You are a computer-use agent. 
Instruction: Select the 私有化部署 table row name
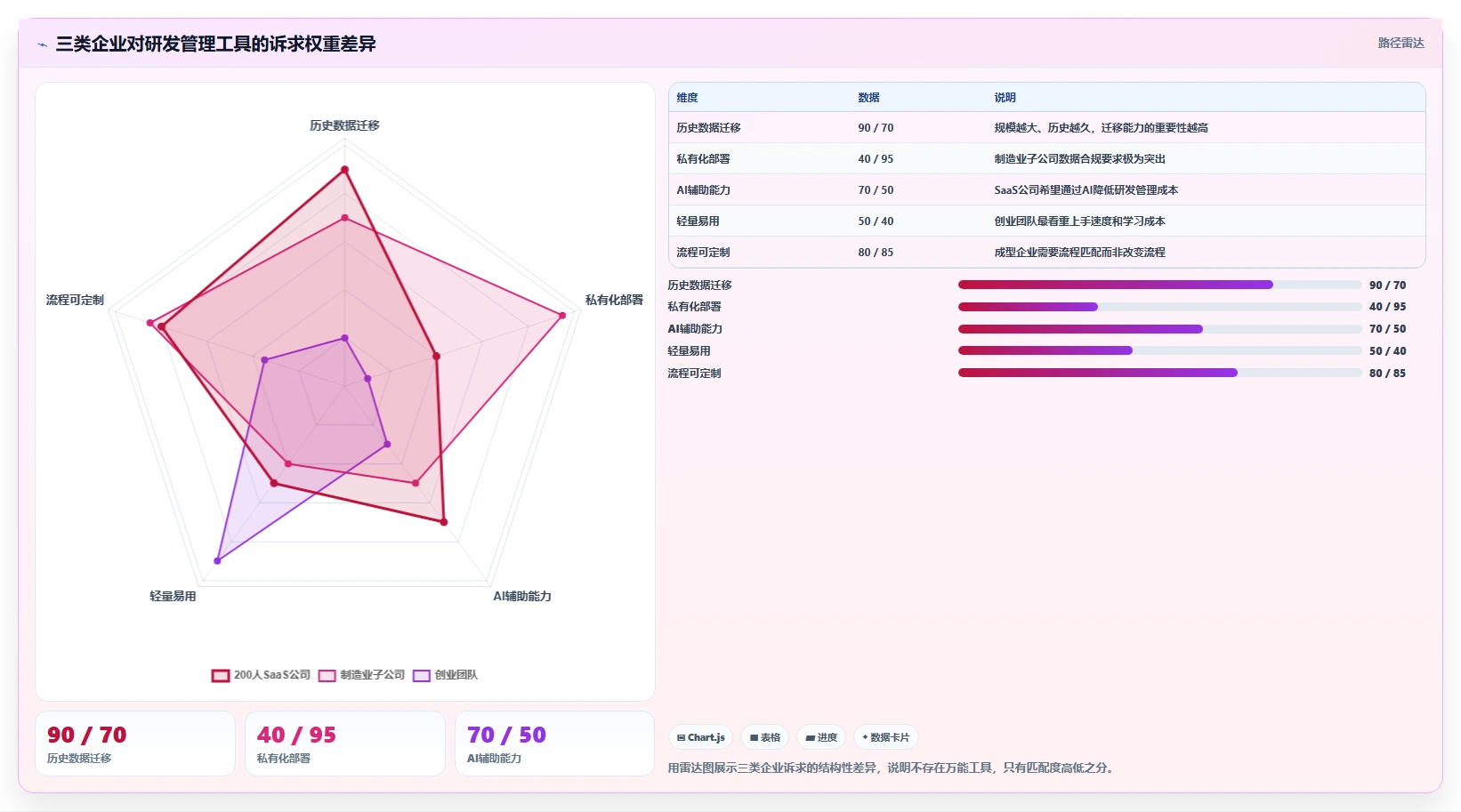[x=703, y=159]
